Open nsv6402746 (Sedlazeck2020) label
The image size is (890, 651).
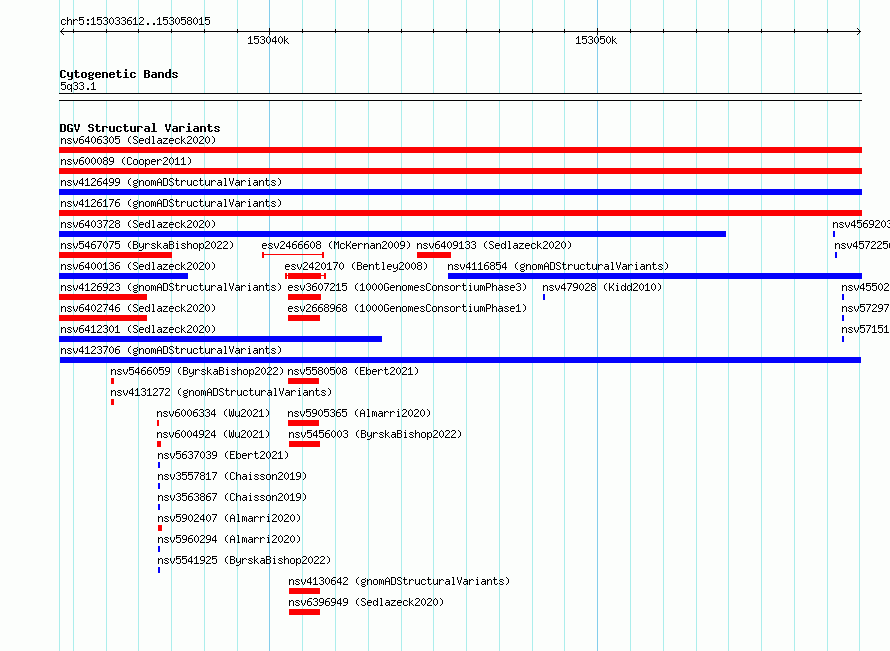(x=138, y=308)
